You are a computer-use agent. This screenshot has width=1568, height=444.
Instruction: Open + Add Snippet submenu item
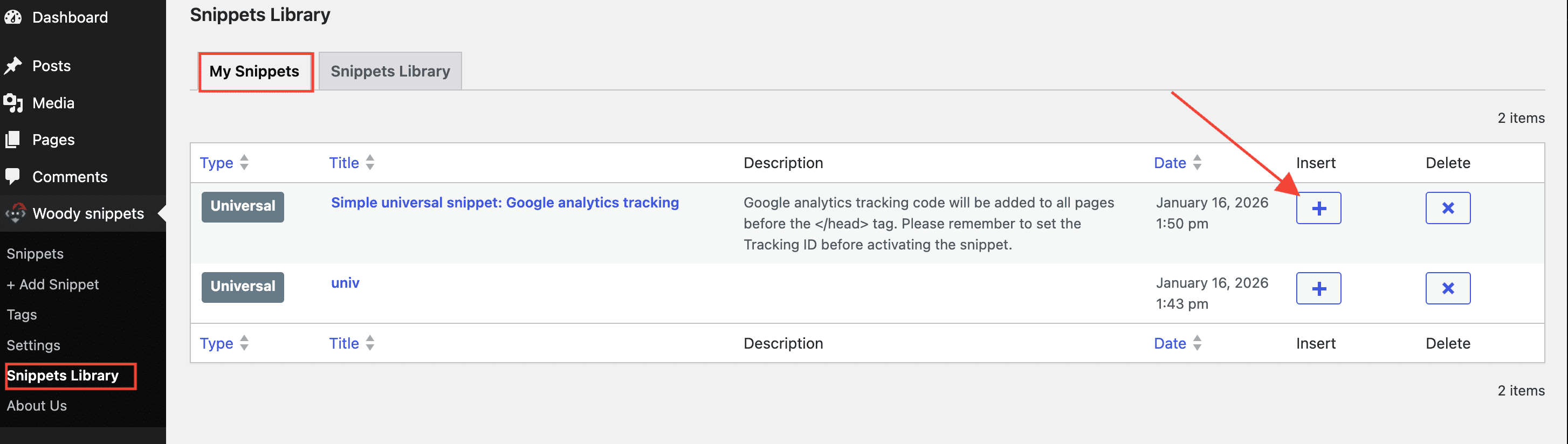tap(53, 284)
